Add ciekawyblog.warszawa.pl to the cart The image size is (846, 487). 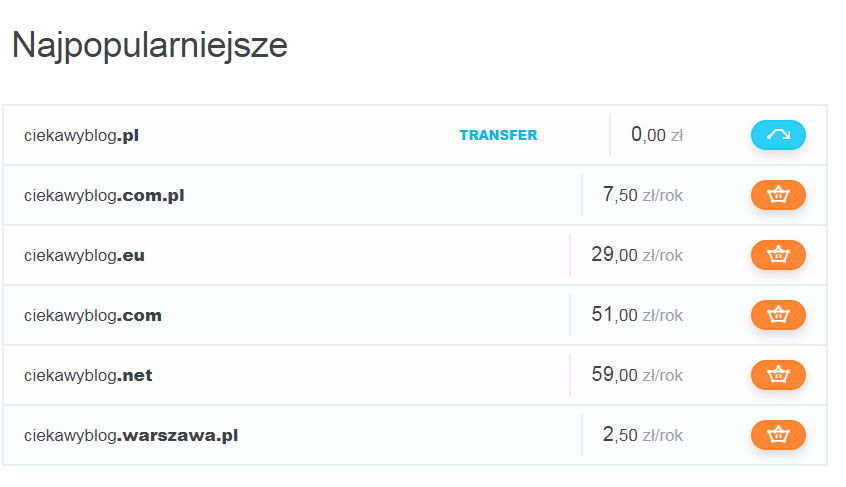pos(778,435)
